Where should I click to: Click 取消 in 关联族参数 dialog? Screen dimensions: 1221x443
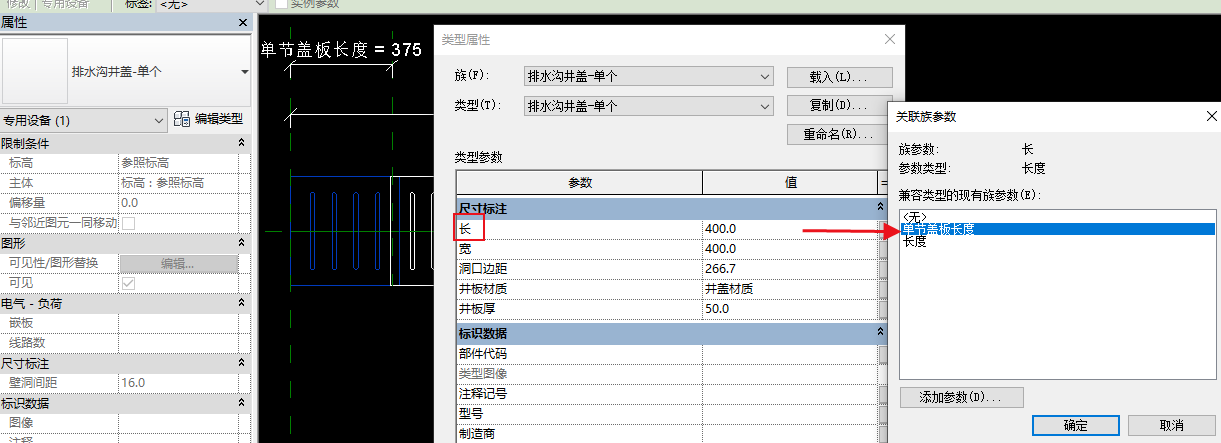[x=1172, y=425]
